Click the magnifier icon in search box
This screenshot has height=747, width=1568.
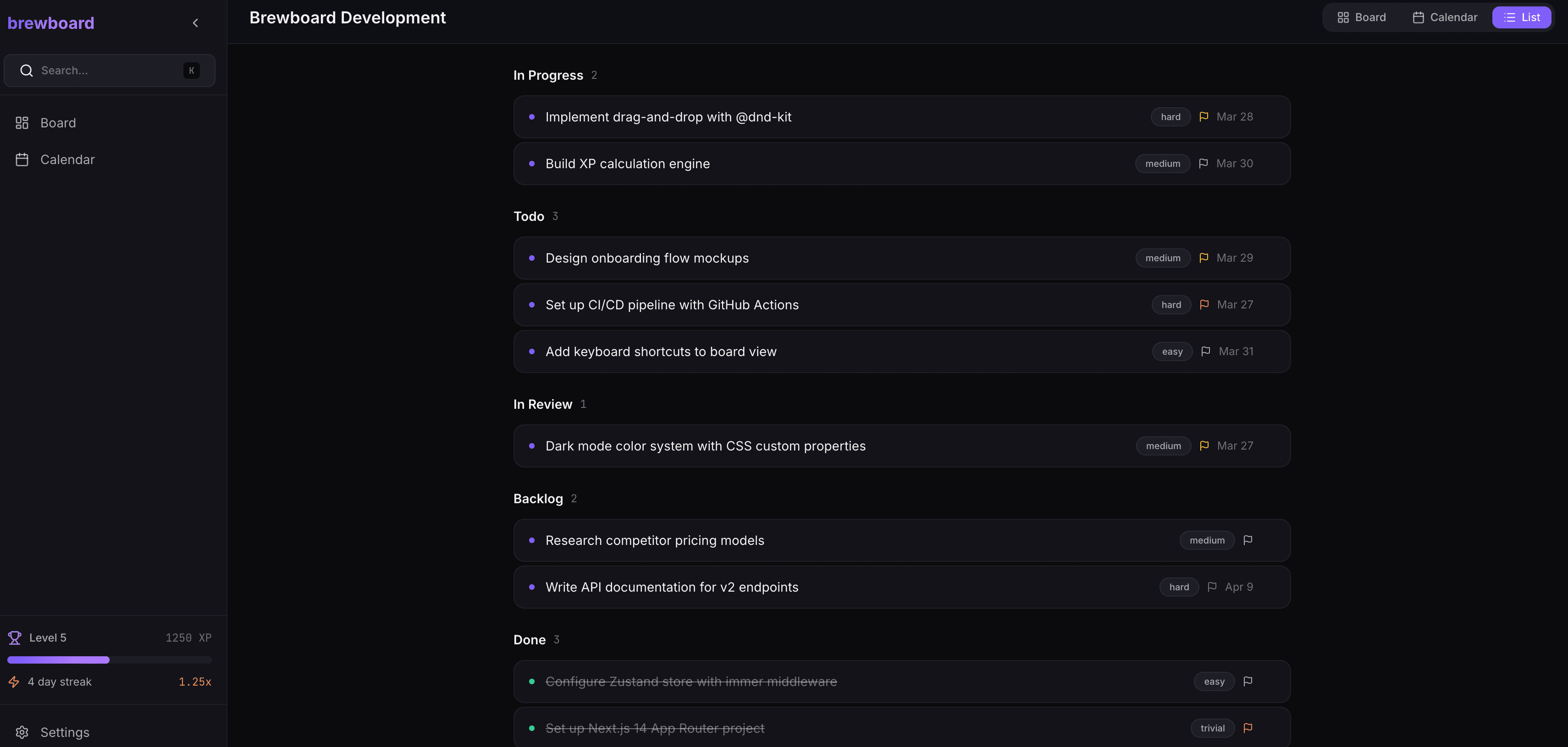tap(26, 71)
